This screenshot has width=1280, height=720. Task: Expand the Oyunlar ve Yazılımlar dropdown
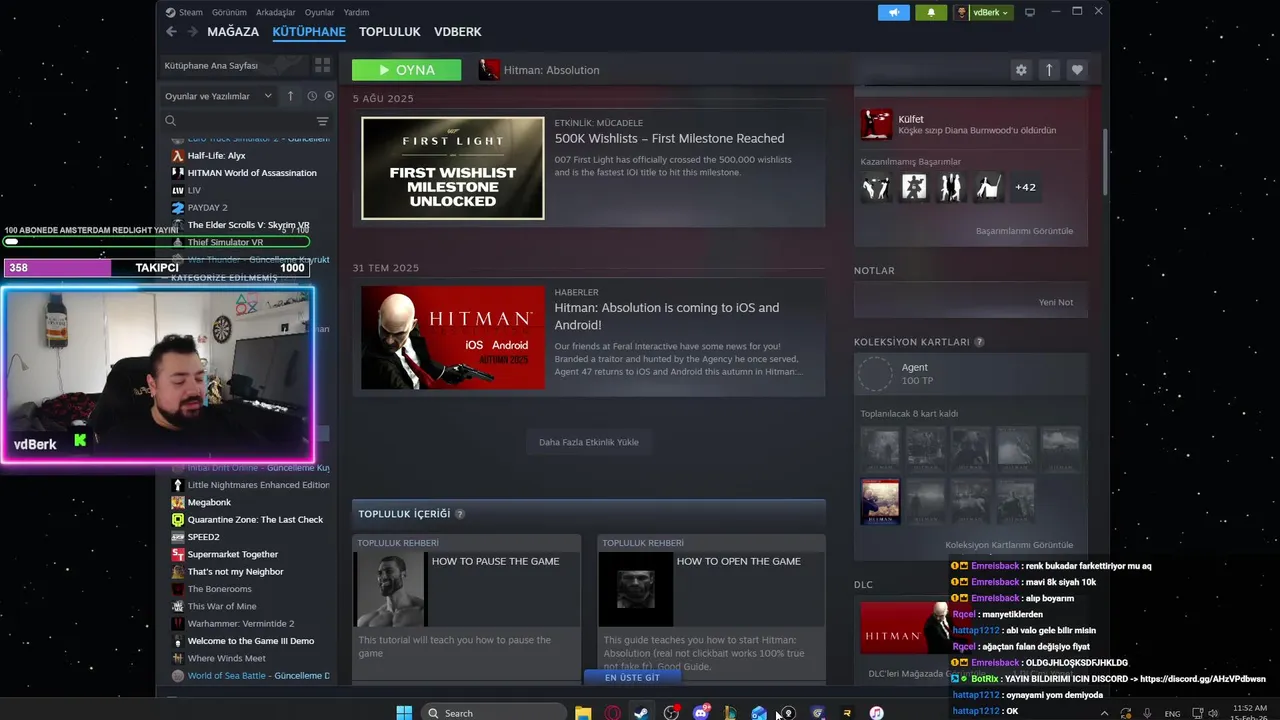(218, 96)
